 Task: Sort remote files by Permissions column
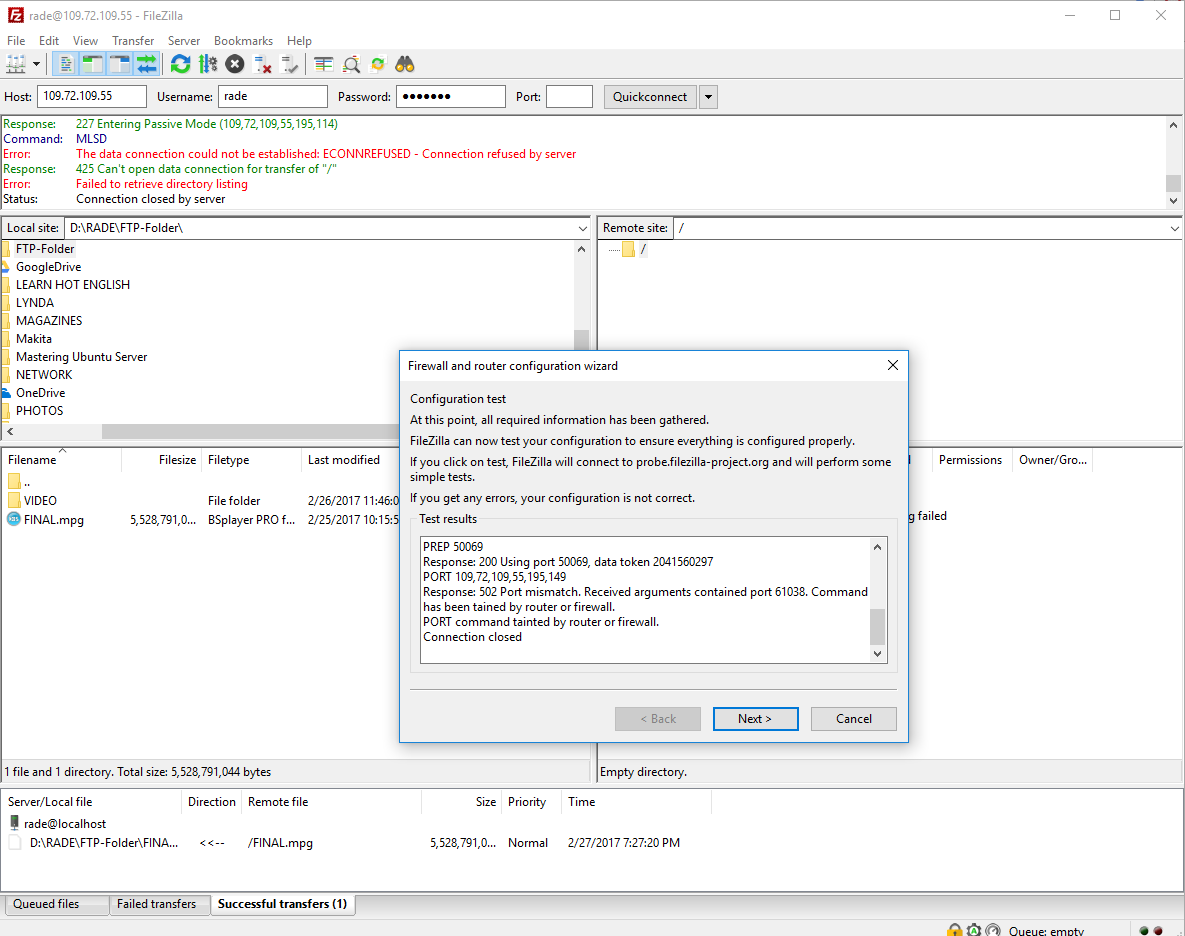click(970, 459)
